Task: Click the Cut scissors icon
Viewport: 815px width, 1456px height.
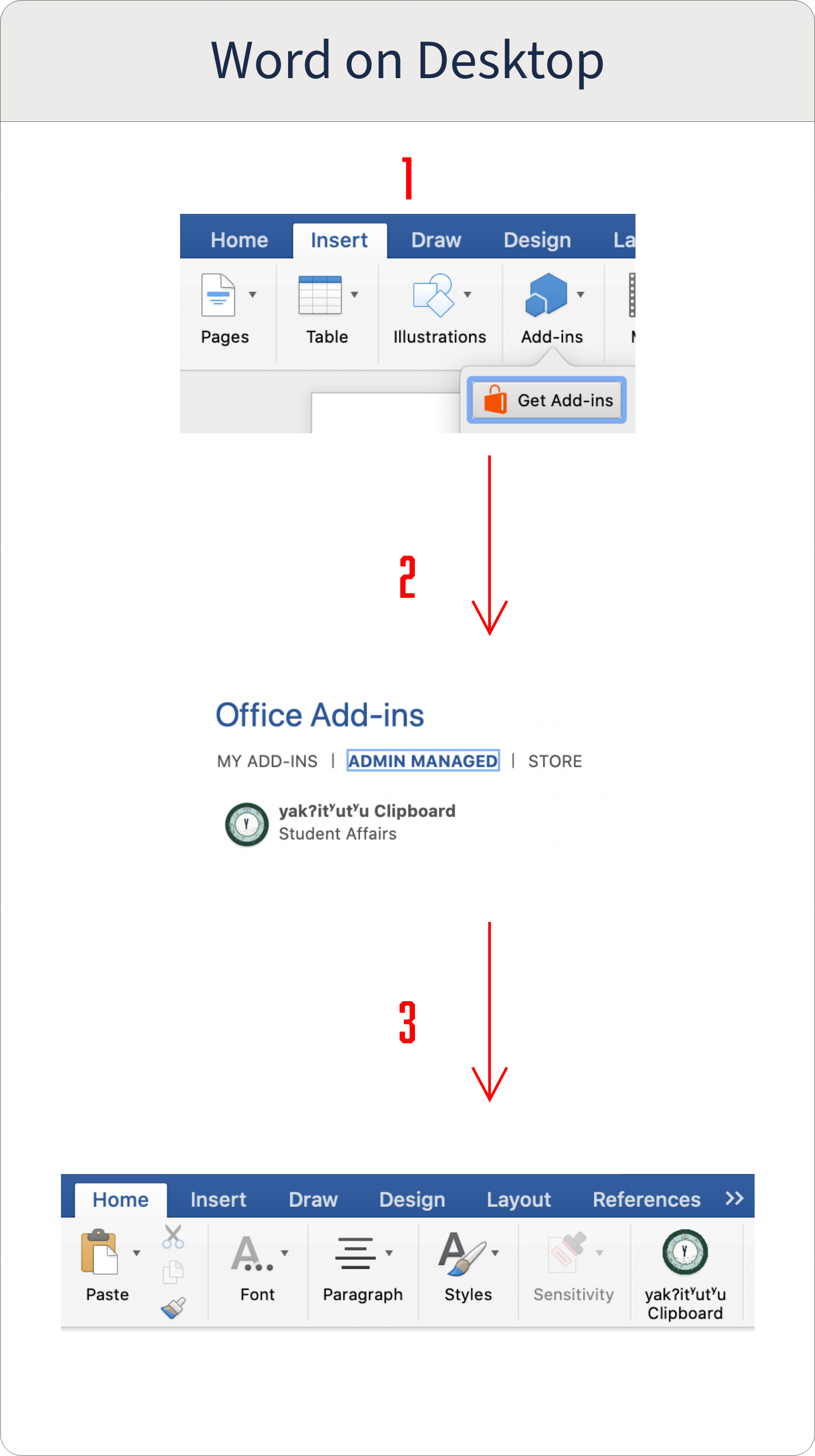Action: [x=173, y=1236]
